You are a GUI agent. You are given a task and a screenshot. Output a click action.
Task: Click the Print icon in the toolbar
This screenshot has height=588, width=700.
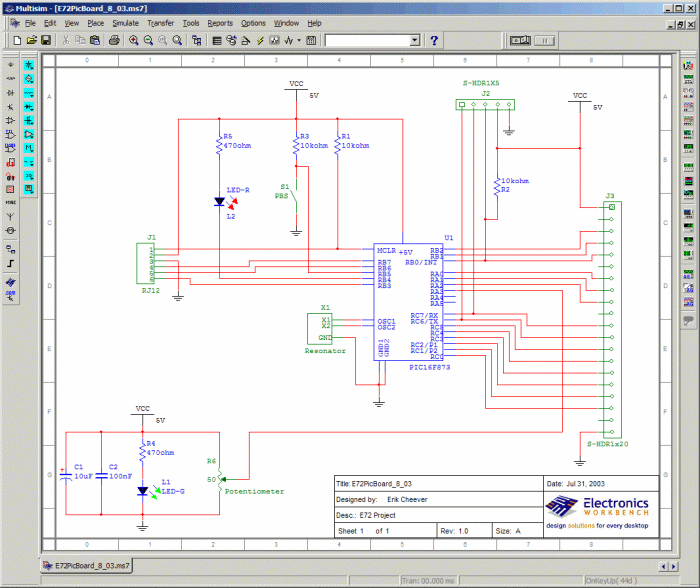[x=114, y=41]
